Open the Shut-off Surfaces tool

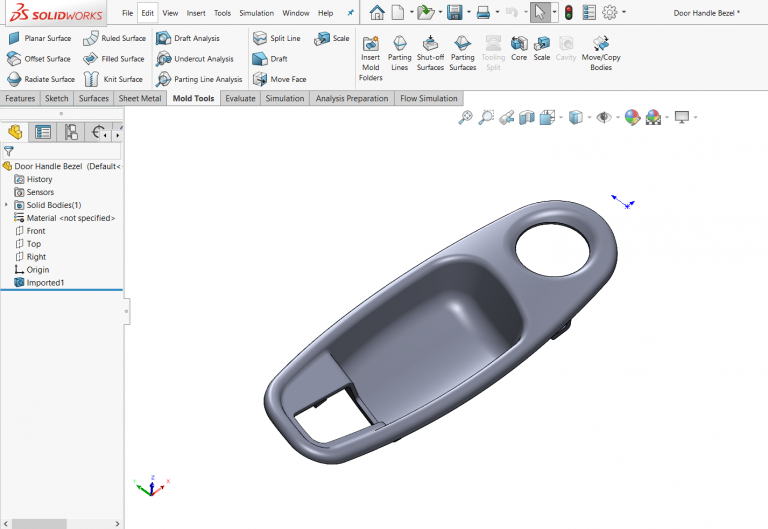point(430,50)
